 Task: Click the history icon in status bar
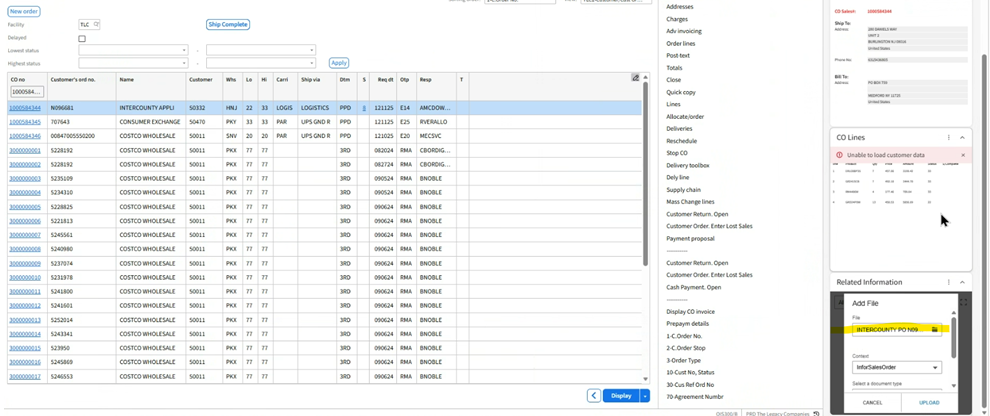[x=816, y=413]
